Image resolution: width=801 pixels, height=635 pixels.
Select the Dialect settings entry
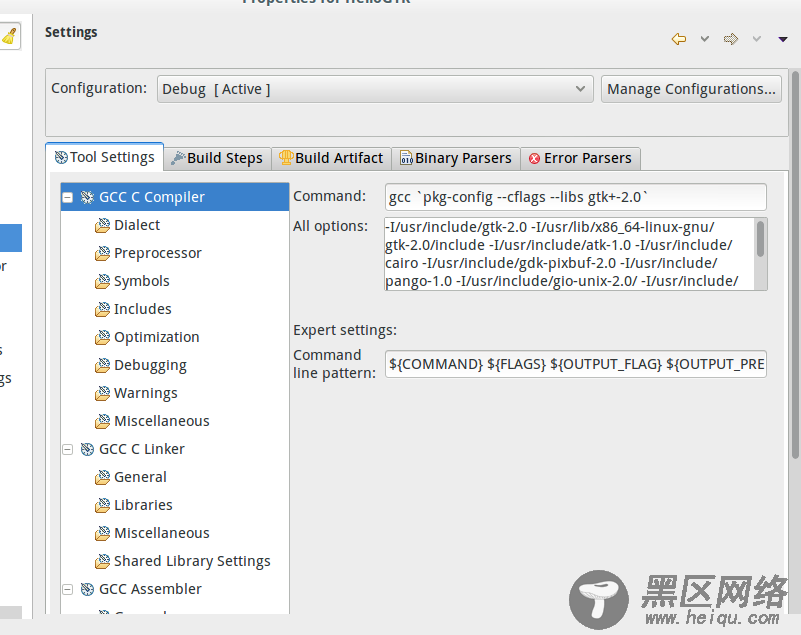tap(137, 225)
